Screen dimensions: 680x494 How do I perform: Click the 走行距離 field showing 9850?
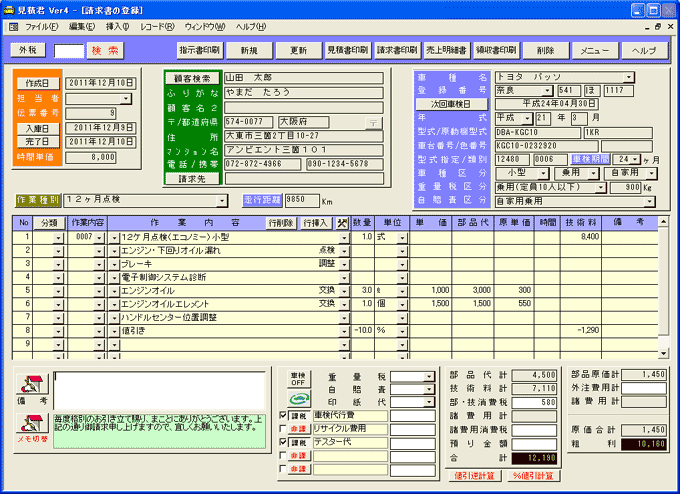(302, 200)
